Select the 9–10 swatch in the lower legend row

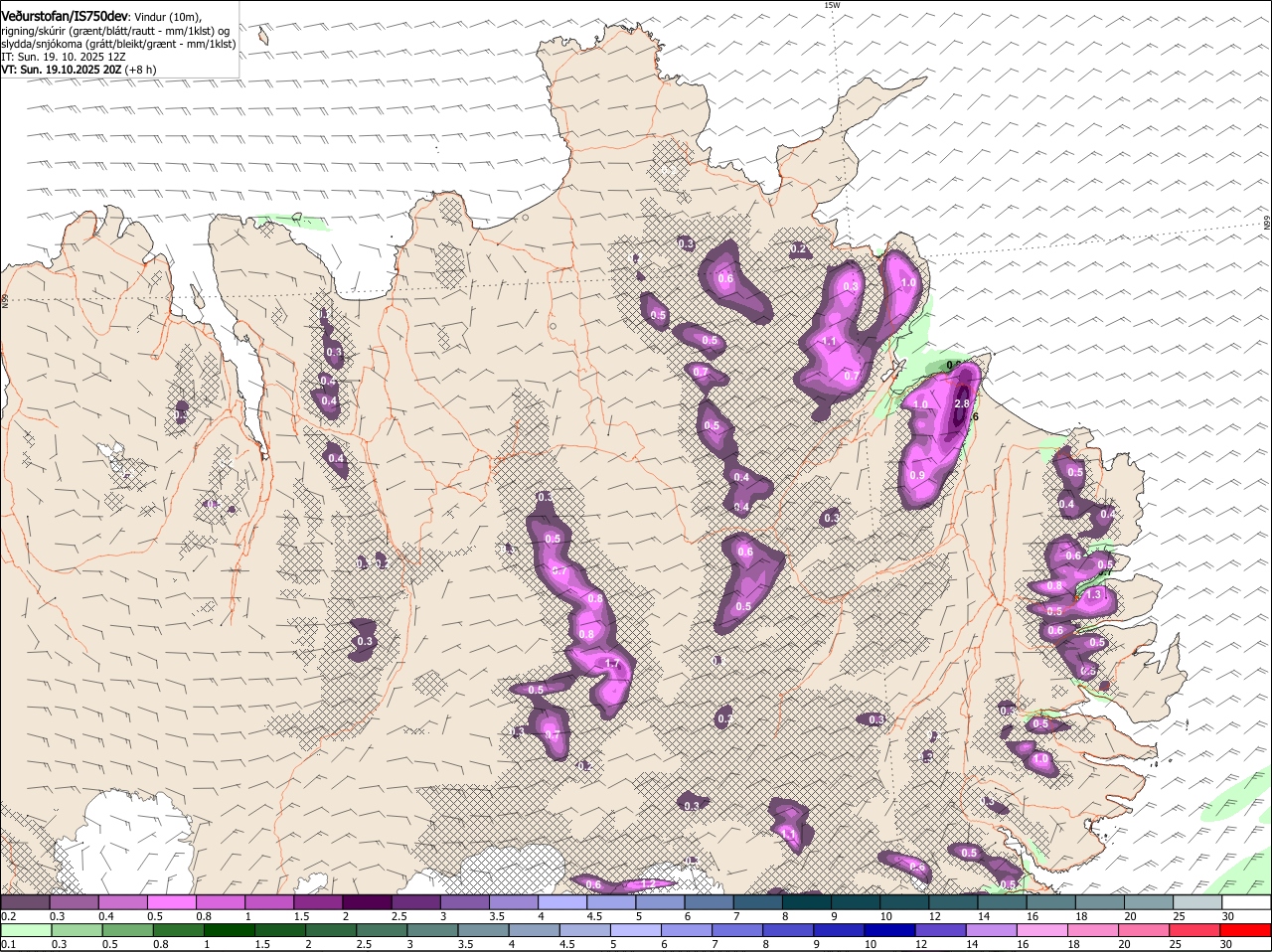click(x=839, y=931)
